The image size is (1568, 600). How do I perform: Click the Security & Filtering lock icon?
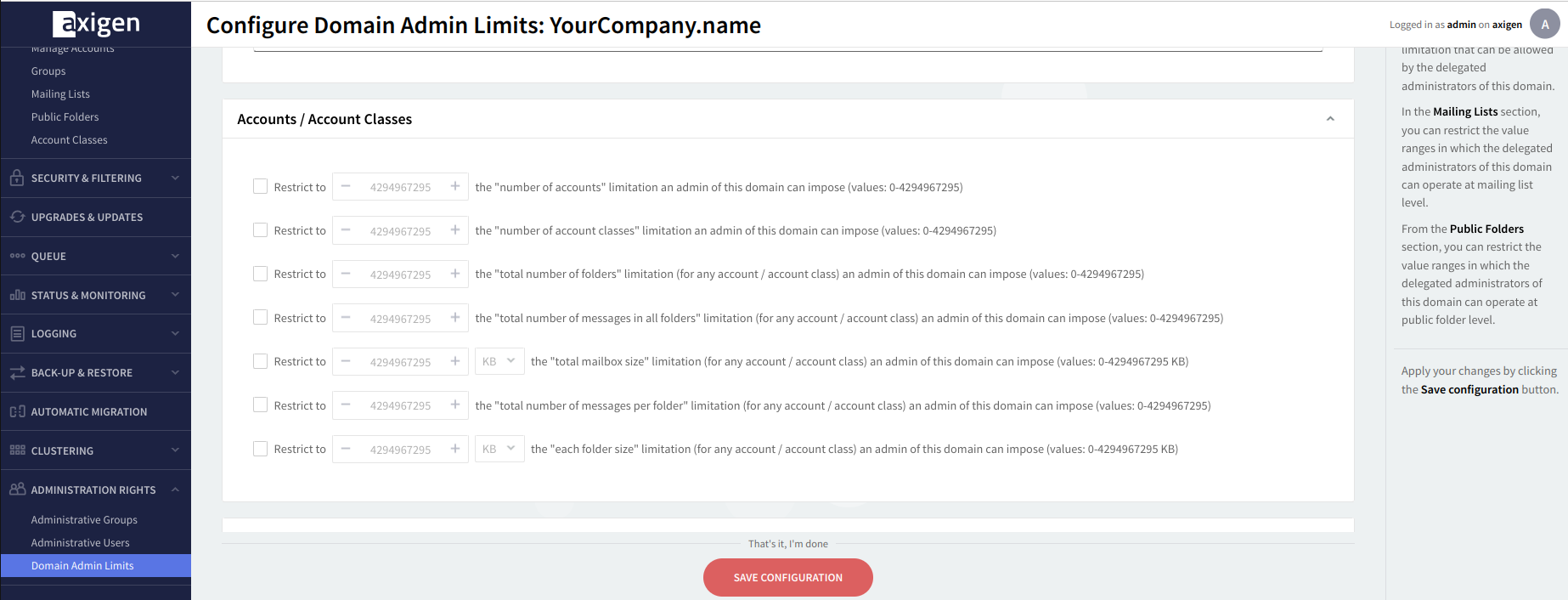(17, 178)
